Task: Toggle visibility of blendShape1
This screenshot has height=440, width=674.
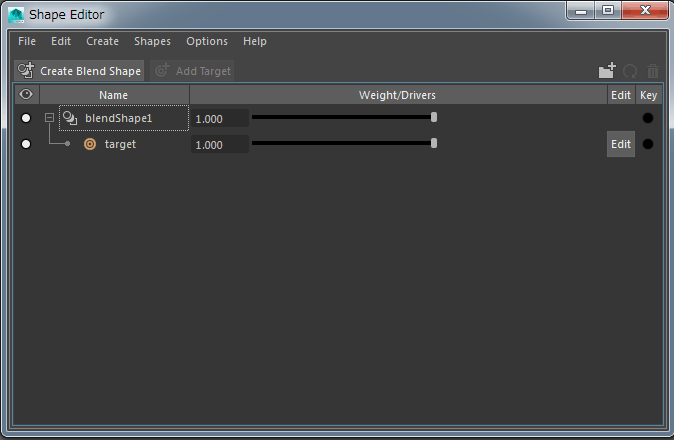Action: (26, 118)
